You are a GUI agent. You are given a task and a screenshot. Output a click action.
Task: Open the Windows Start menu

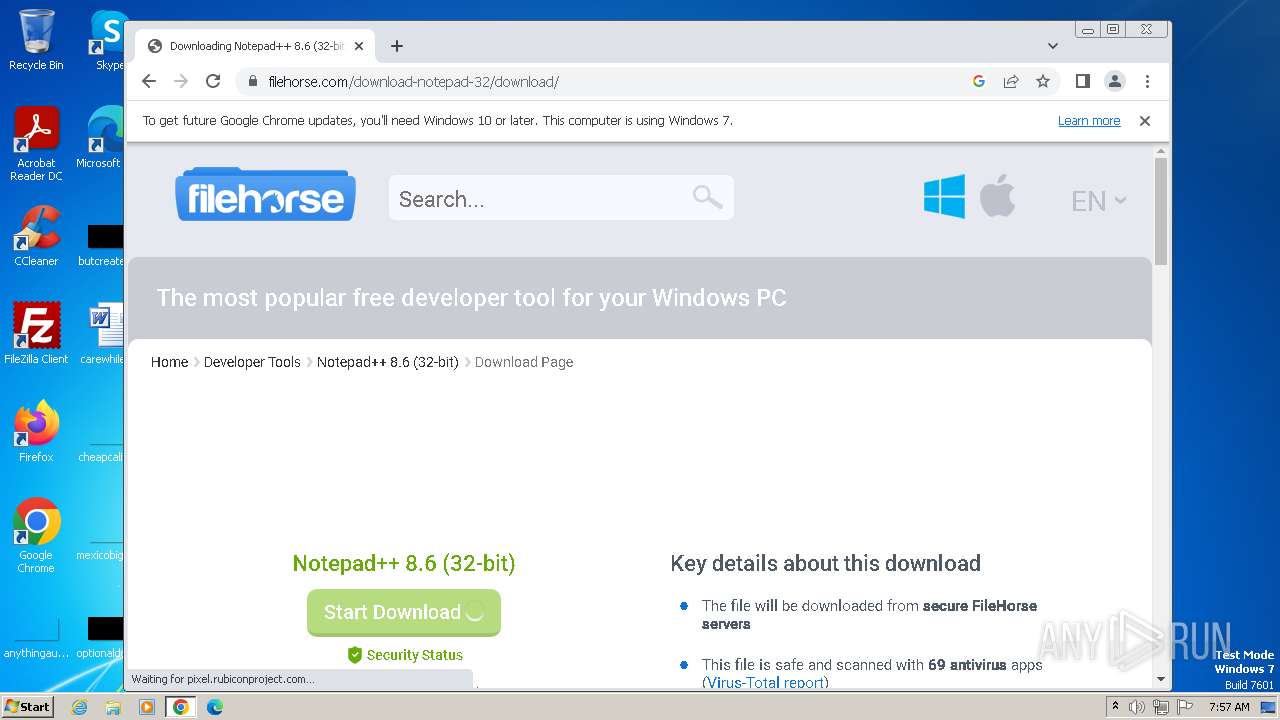(x=27, y=706)
